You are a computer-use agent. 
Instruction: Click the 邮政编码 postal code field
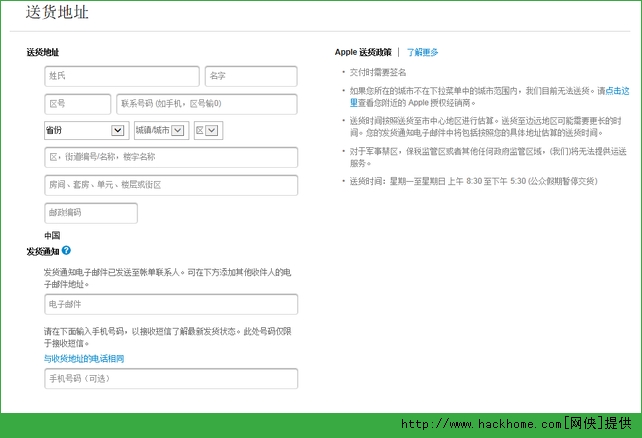point(90,213)
